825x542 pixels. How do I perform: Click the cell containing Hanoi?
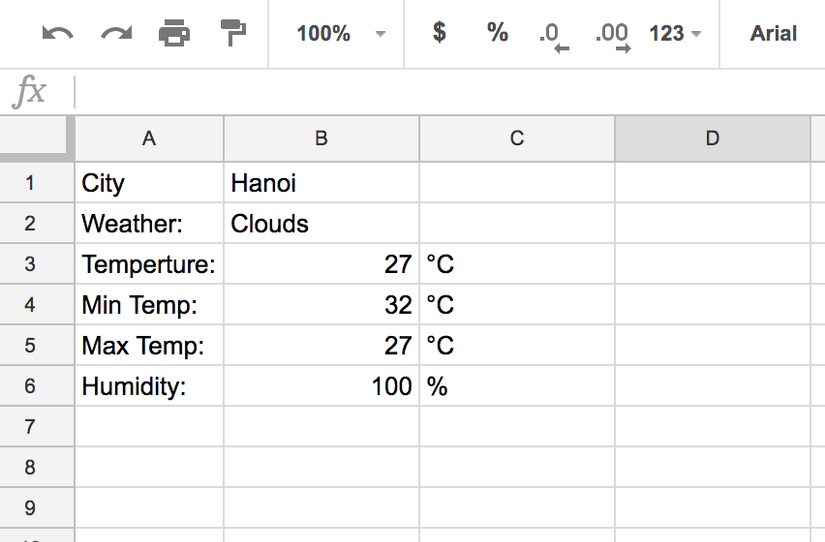pos(321,184)
